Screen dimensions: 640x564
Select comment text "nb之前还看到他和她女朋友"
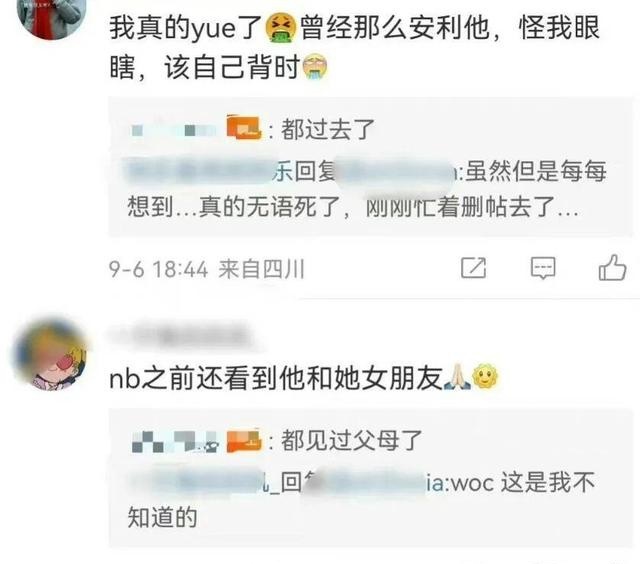pyautogui.click(x=276, y=378)
